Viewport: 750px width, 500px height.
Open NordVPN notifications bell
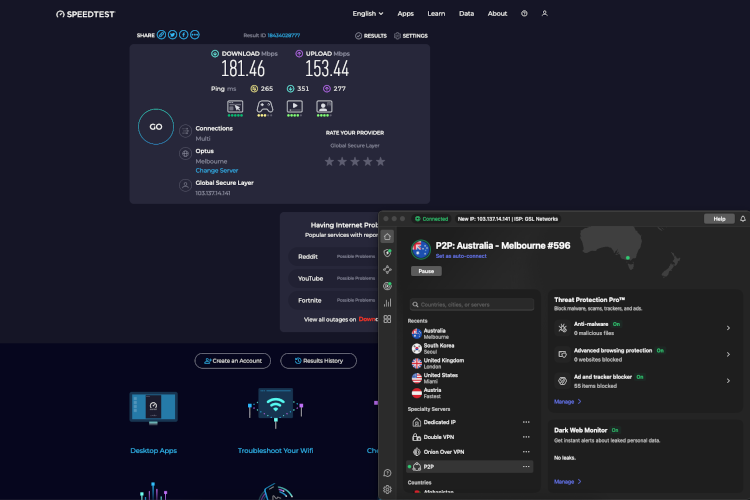pos(743,219)
